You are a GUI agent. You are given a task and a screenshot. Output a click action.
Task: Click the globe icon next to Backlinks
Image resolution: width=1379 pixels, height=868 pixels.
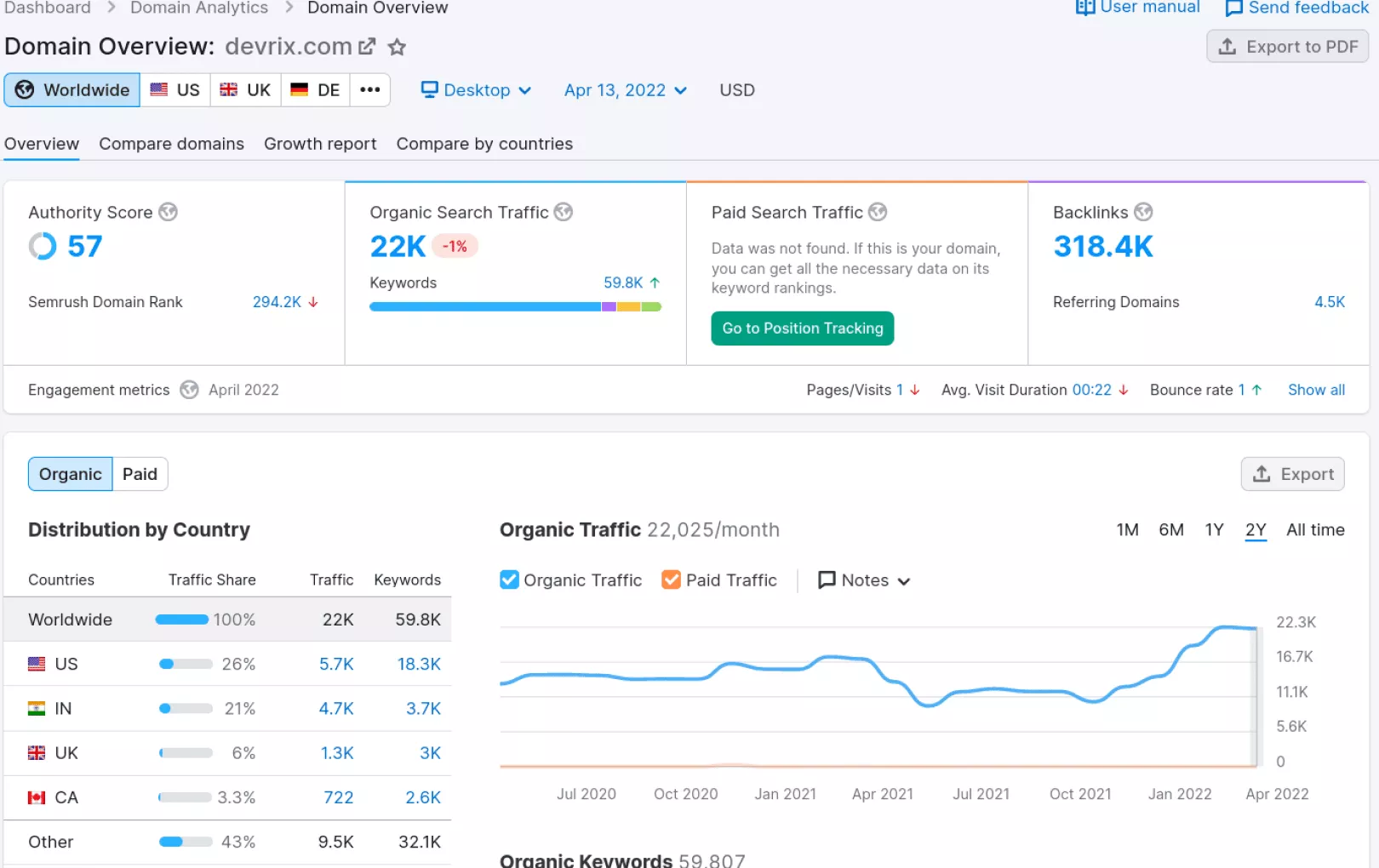1143,212
